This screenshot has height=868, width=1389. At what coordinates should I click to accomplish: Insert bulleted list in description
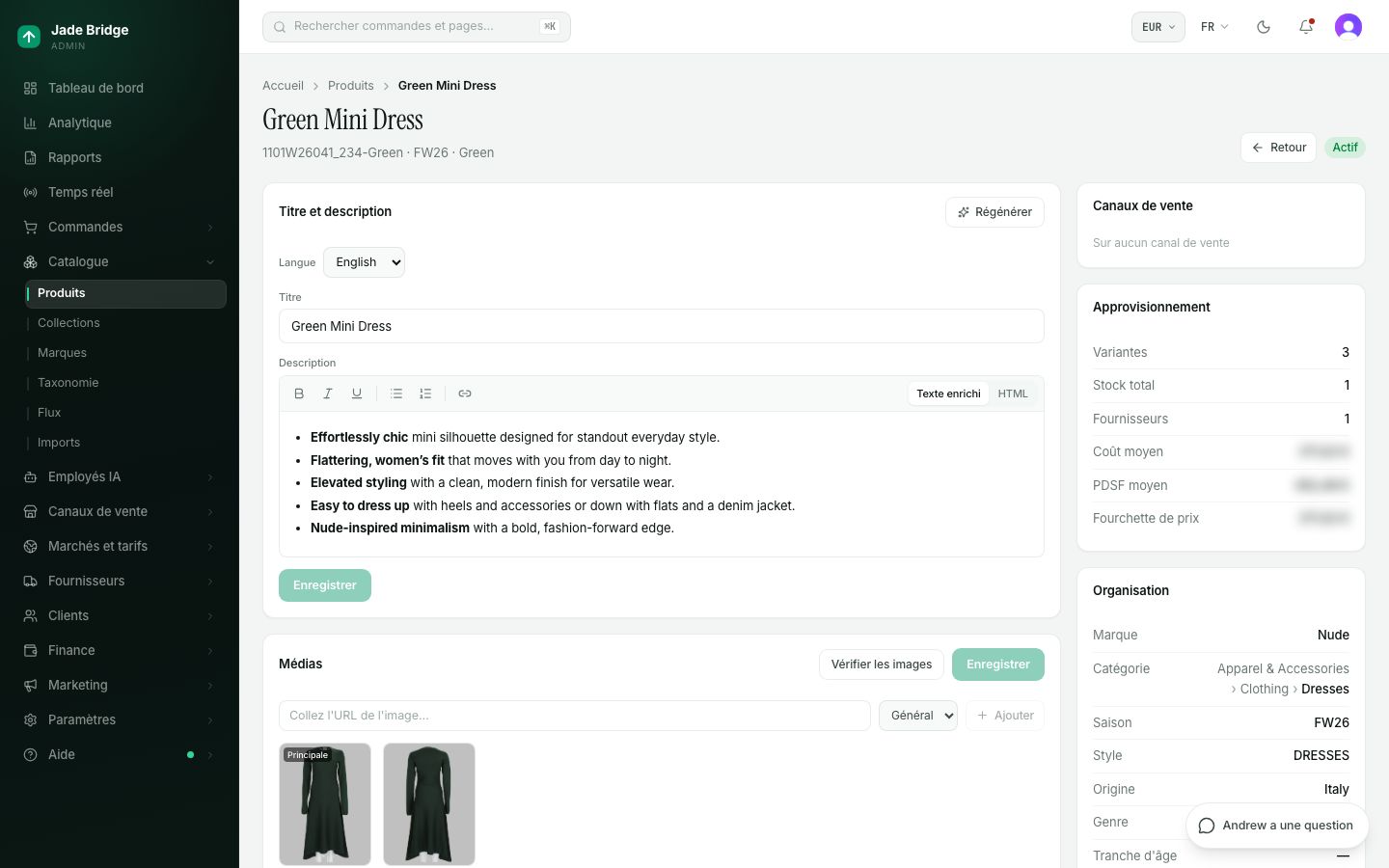[396, 393]
